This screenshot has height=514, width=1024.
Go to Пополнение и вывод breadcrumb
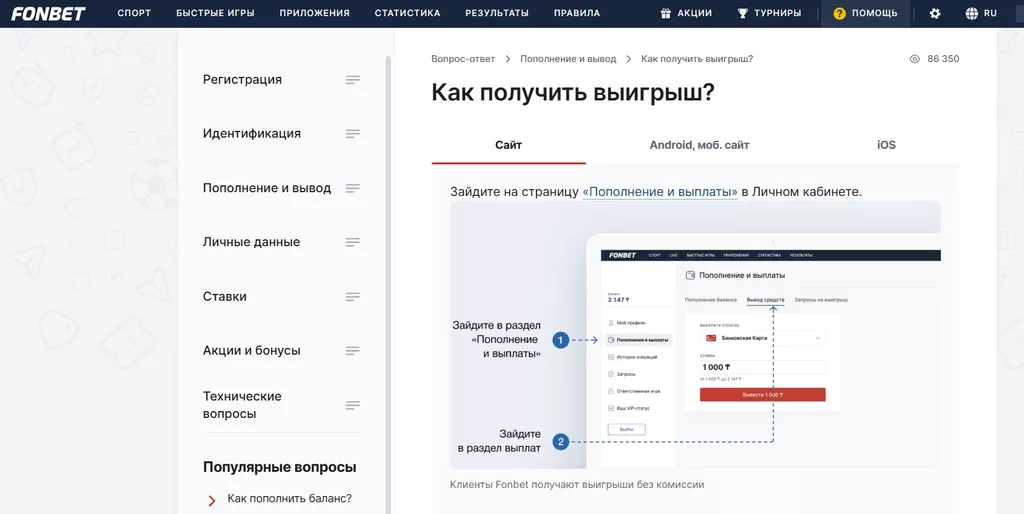(x=568, y=59)
